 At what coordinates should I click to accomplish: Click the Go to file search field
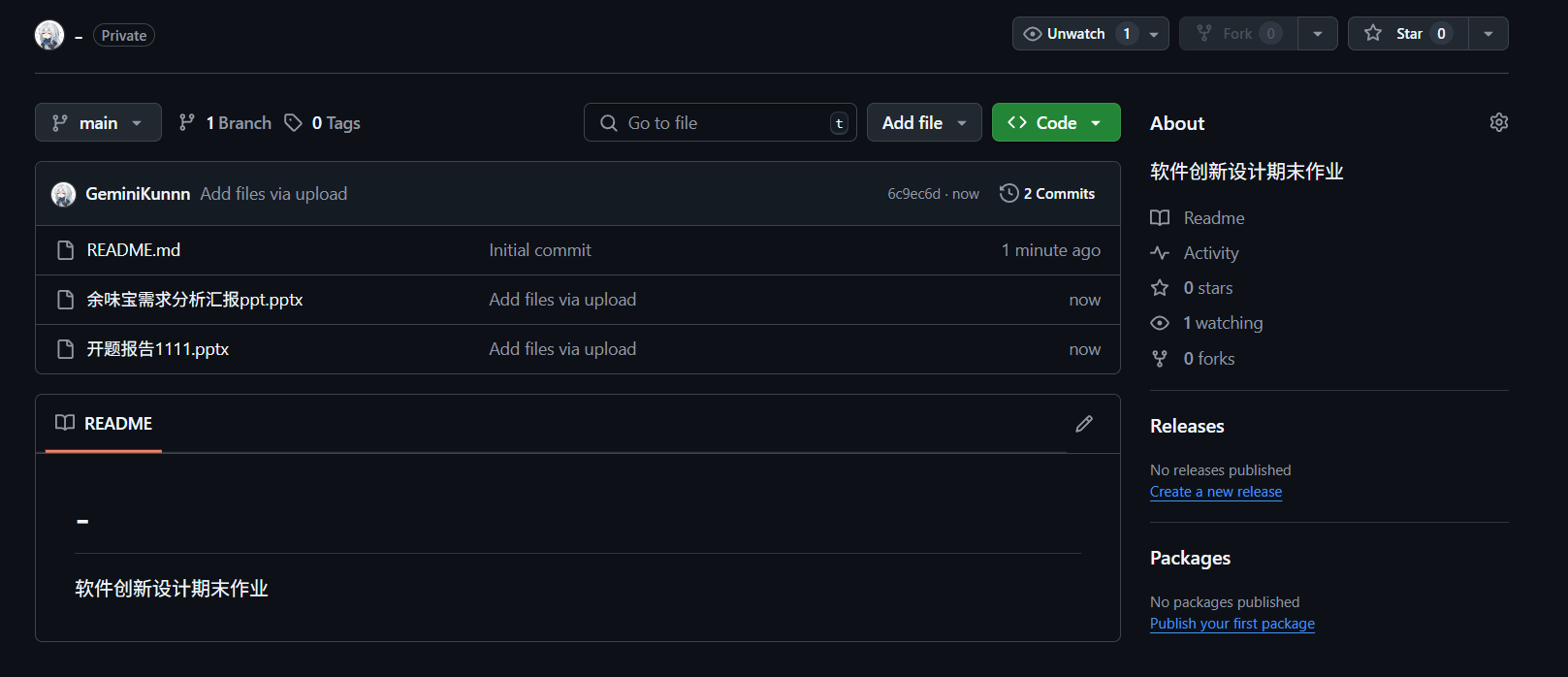click(720, 123)
